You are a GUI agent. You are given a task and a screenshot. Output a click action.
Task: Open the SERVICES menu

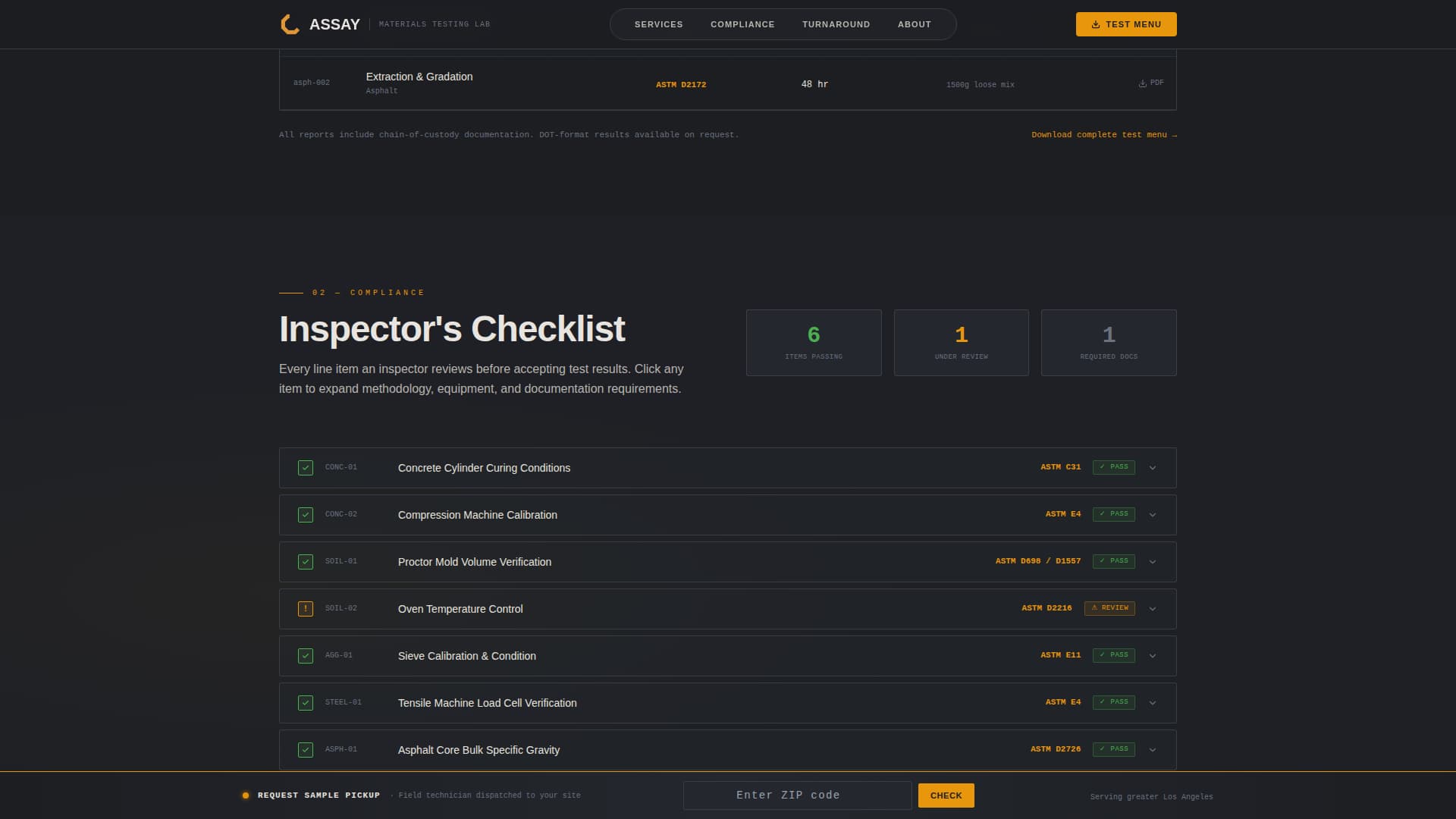pyautogui.click(x=658, y=24)
